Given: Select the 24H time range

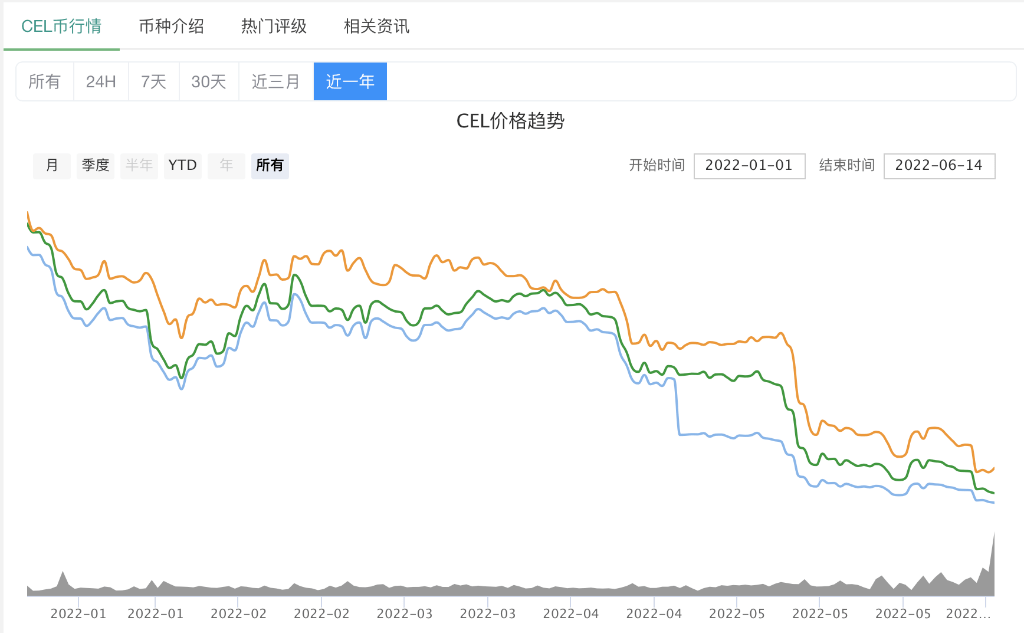Looking at the screenshot, I should [100, 81].
